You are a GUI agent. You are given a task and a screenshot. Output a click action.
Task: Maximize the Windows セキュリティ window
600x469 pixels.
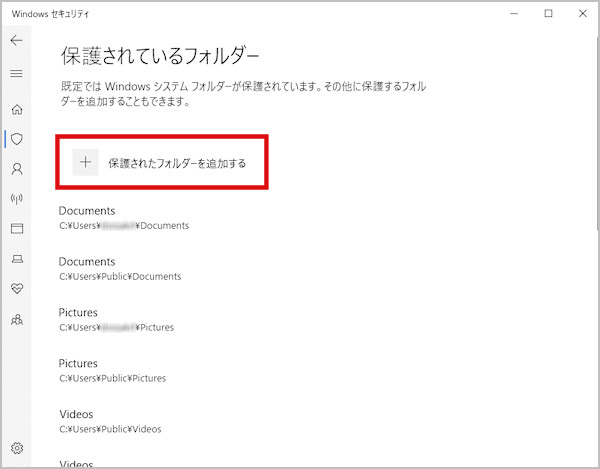click(x=548, y=13)
